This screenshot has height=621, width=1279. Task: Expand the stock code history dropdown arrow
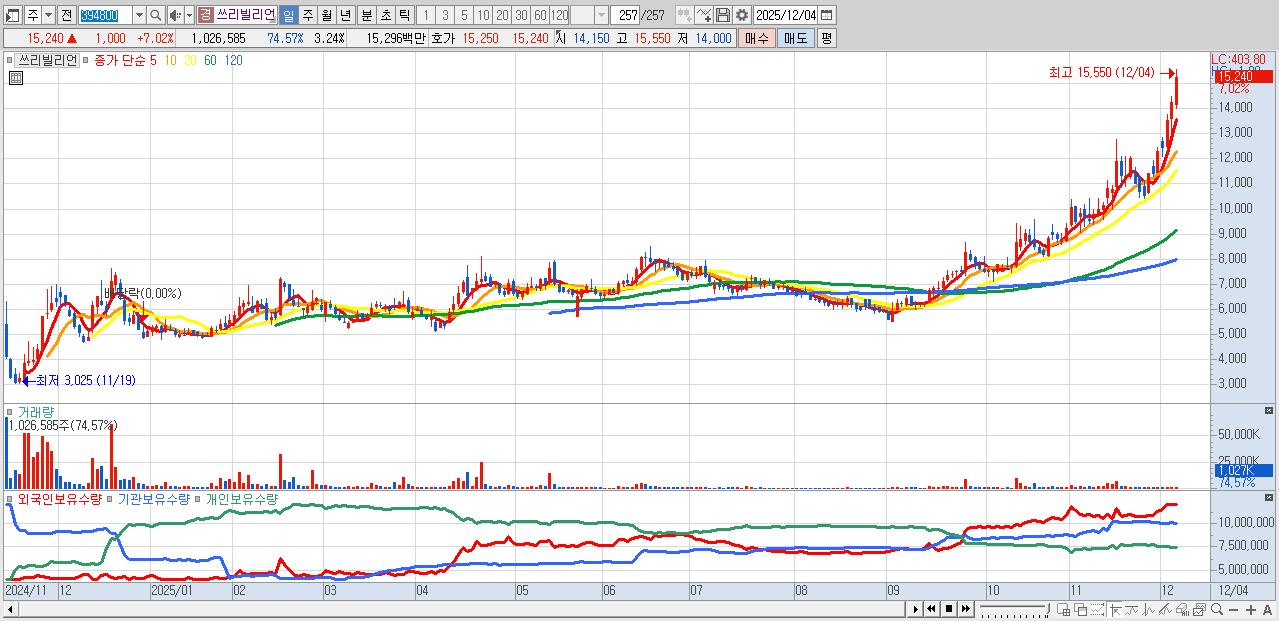[139, 15]
